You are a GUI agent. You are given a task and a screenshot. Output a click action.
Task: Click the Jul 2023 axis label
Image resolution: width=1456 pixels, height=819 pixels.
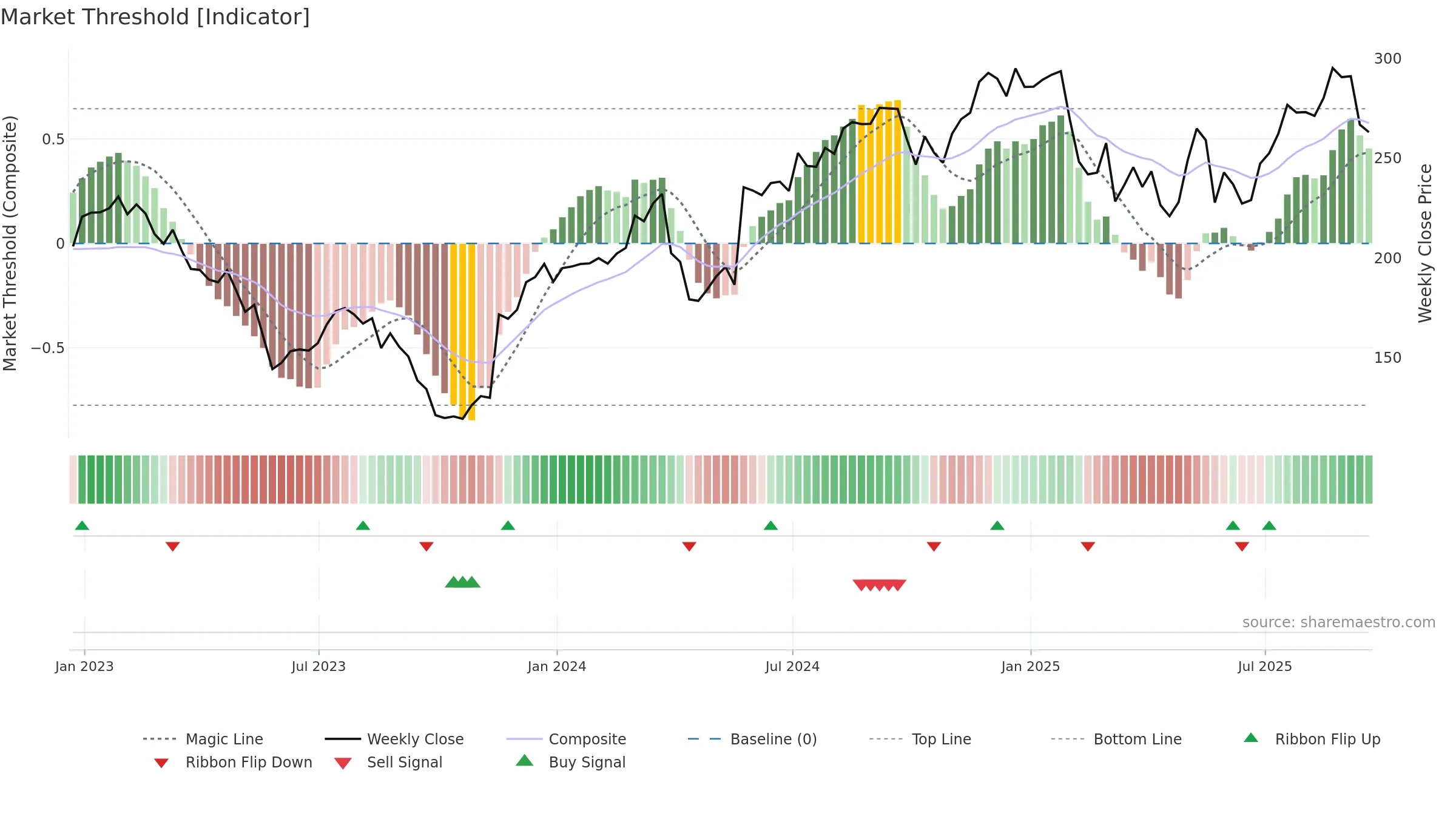click(x=318, y=666)
